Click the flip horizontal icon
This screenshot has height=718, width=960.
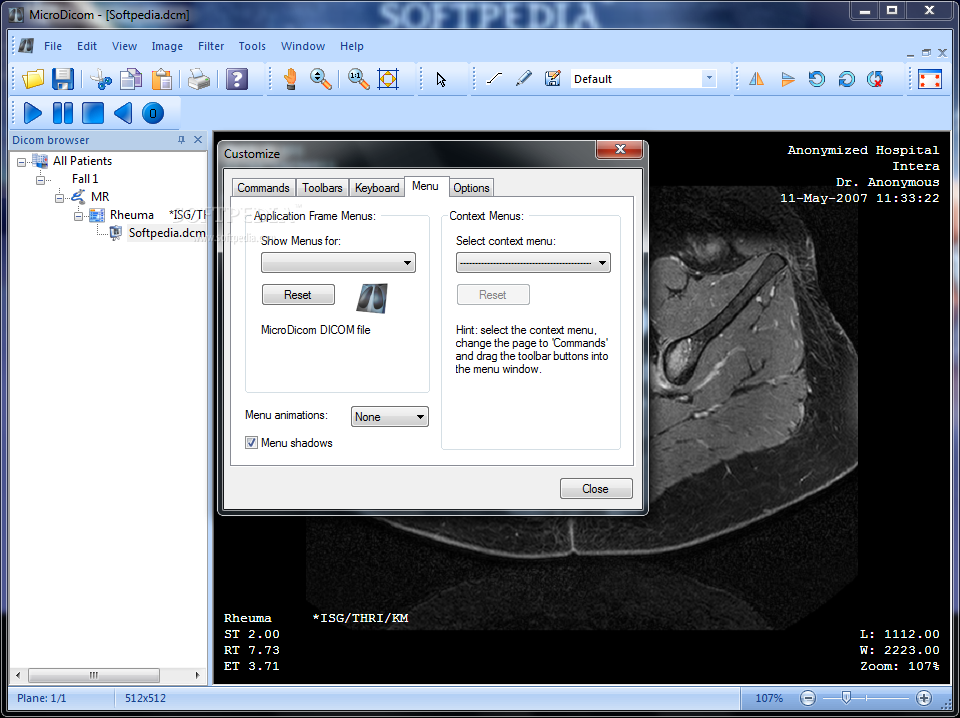coord(757,79)
